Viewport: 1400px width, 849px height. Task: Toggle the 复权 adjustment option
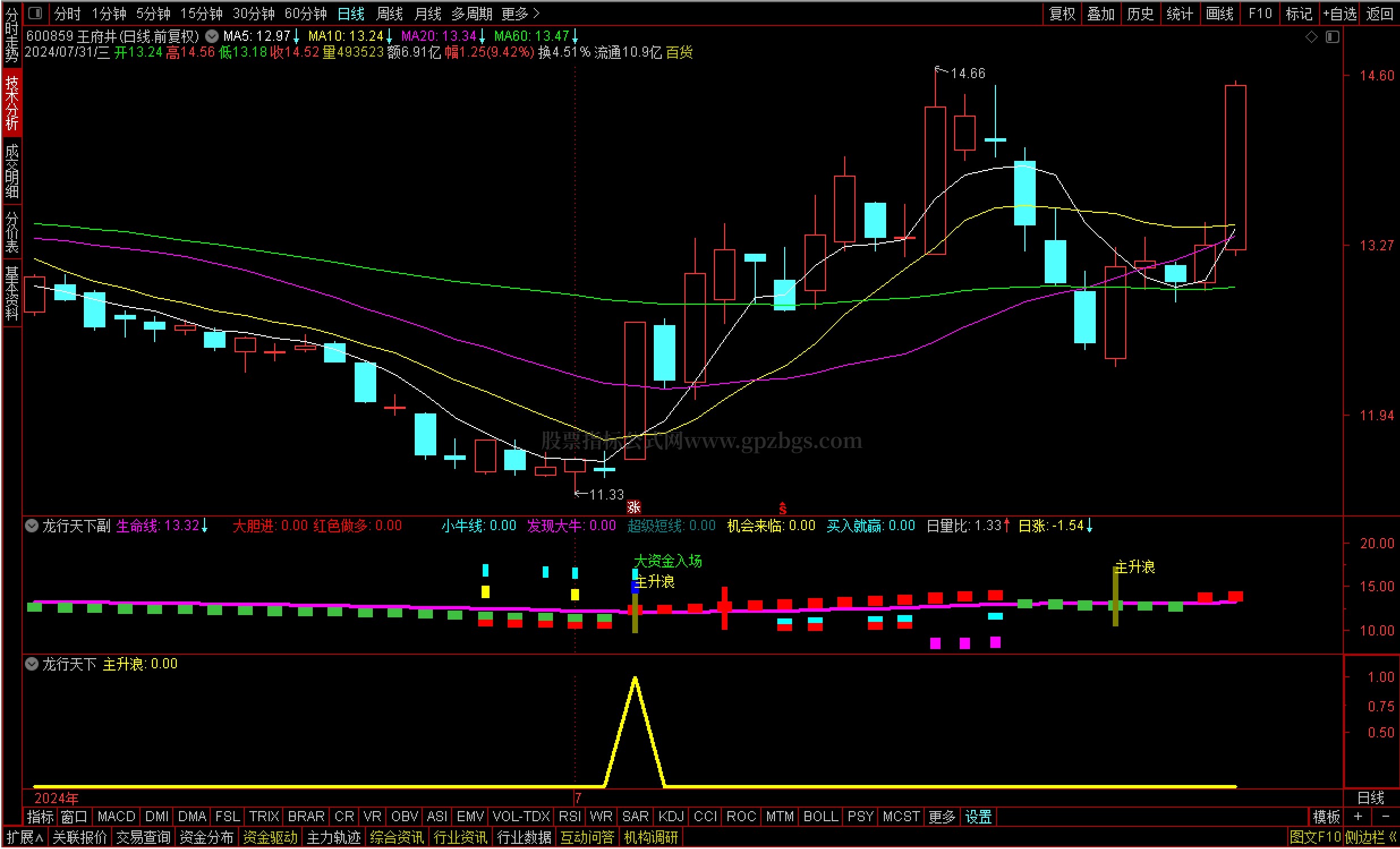(1061, 14)
